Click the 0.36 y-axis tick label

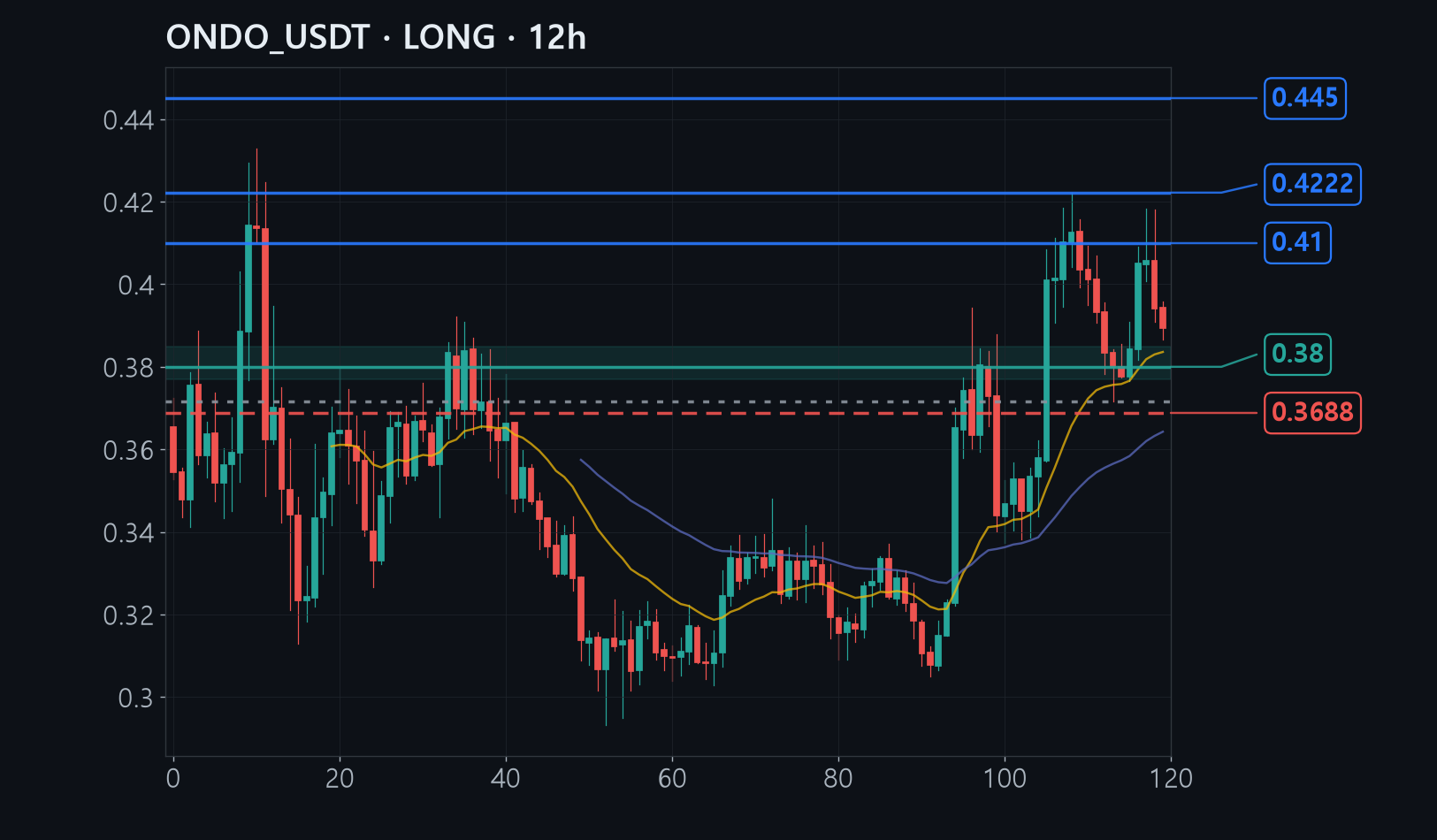pyautogui.click(x=129, y=450)
